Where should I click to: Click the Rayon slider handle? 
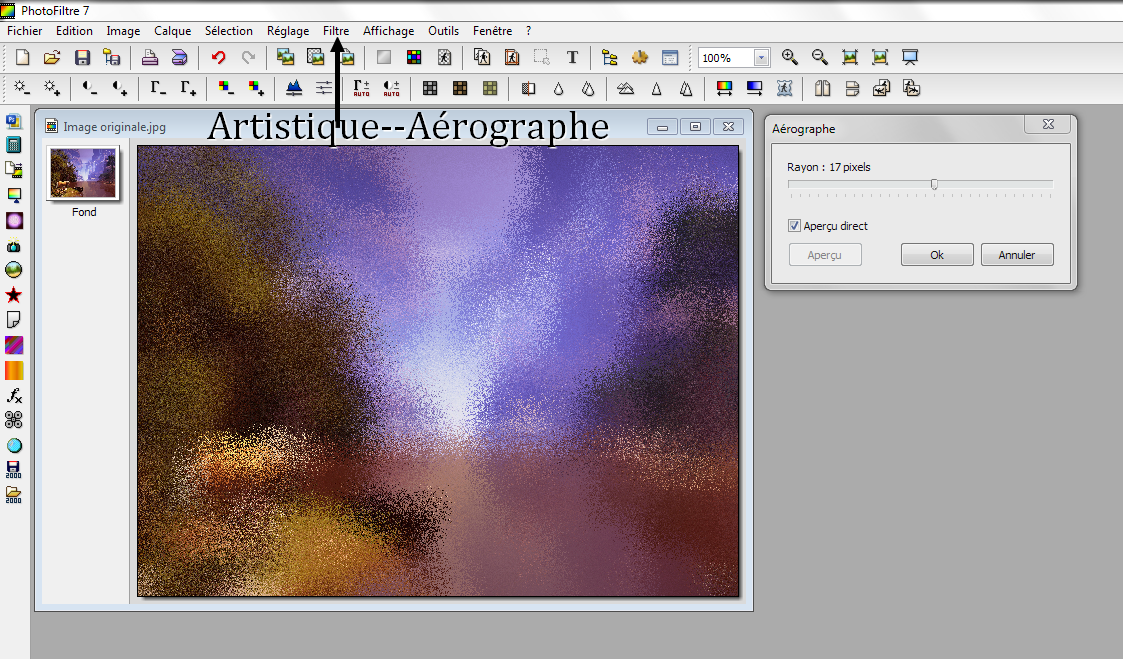click(934, 184)
